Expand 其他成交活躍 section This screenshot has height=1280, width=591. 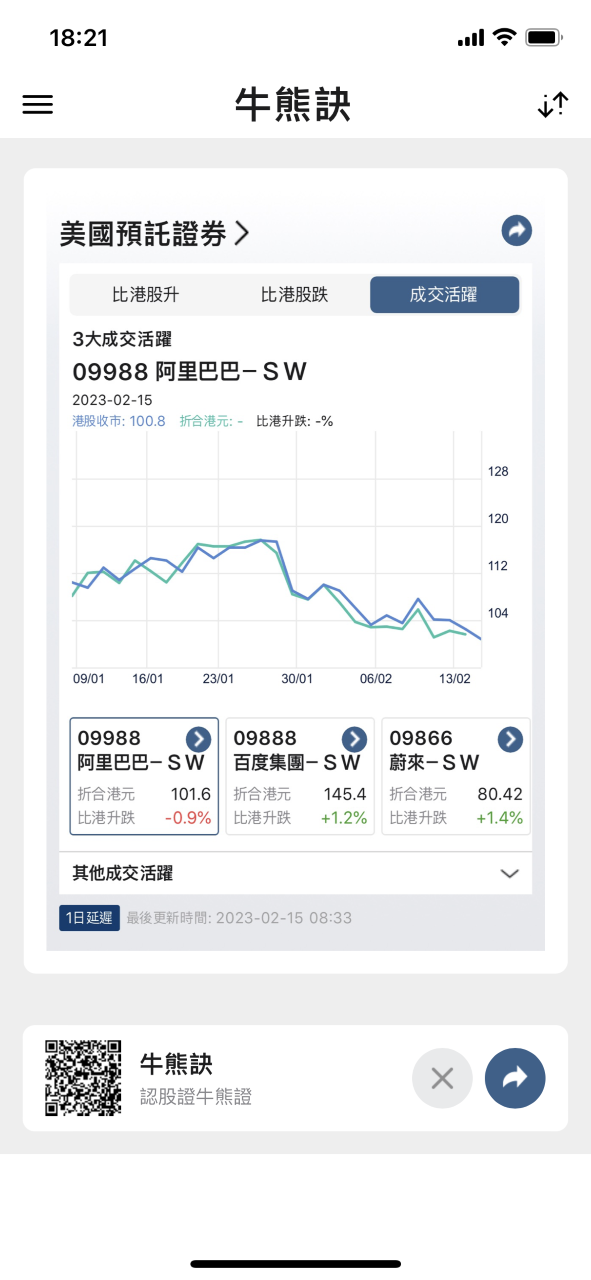[x=296, y=873]
